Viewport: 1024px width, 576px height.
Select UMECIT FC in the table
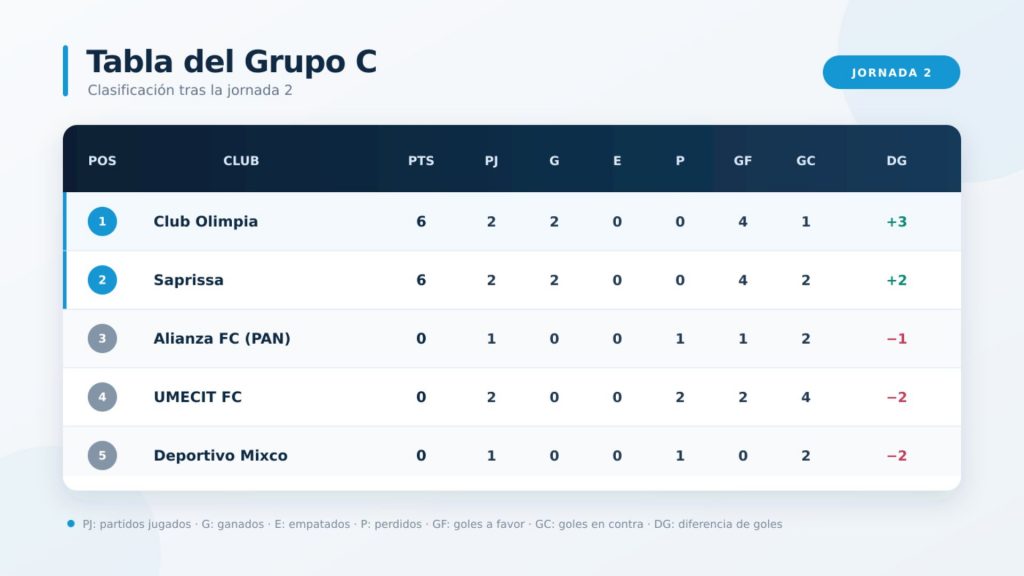coord(198,397)
